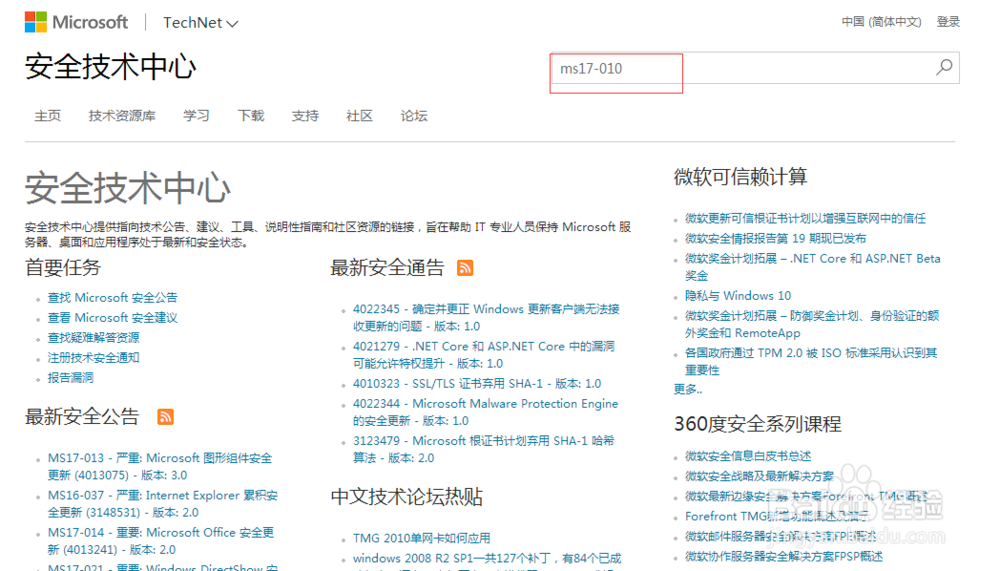Open TMG 2010单网卡如何应用 forum post
1000x571 pixels.
[x=422, y=538]
